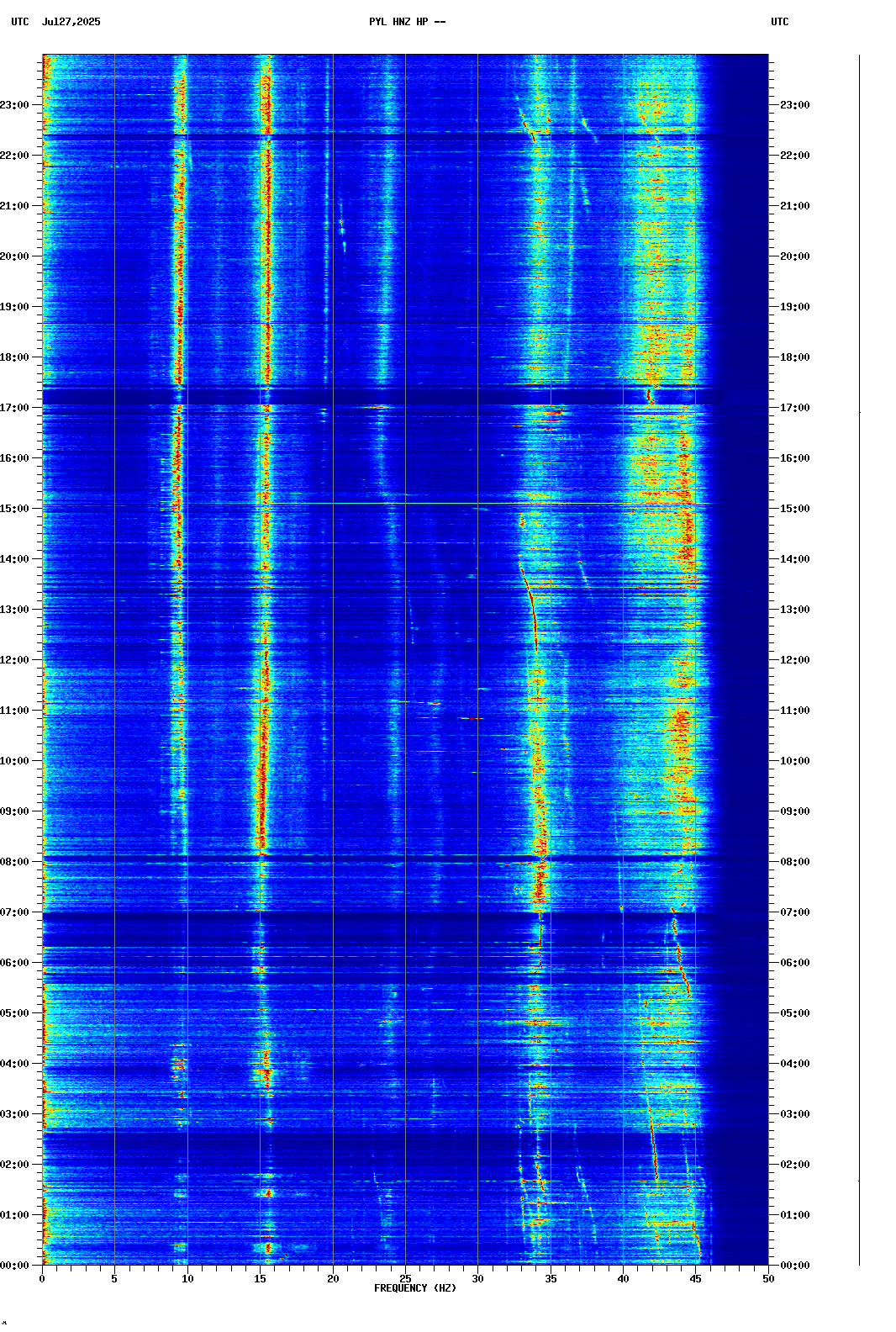The image size is (896, 1332).
Task: Select 15:00 on the right time axis
Action: coord(795,509)
